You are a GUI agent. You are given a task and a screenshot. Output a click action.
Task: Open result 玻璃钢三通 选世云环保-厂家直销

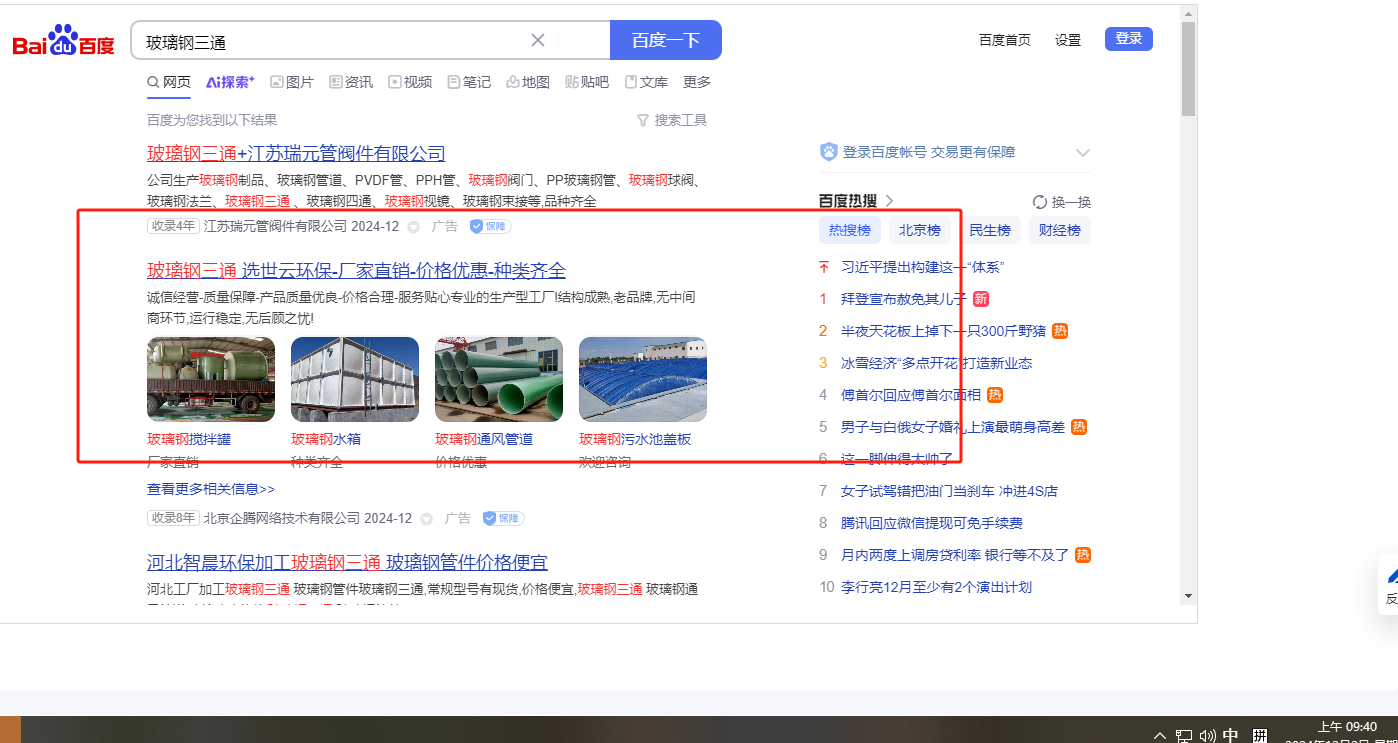tap(356, 270)
